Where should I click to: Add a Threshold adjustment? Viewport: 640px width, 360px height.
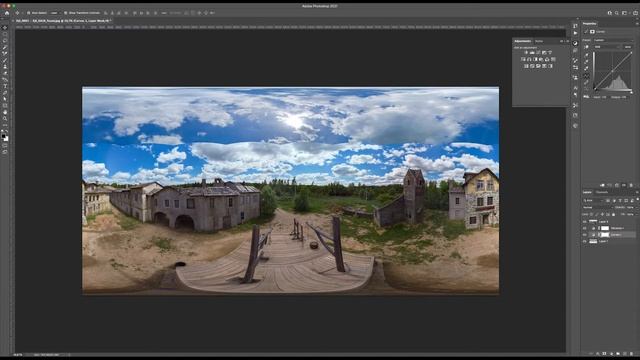coord(538,66)
